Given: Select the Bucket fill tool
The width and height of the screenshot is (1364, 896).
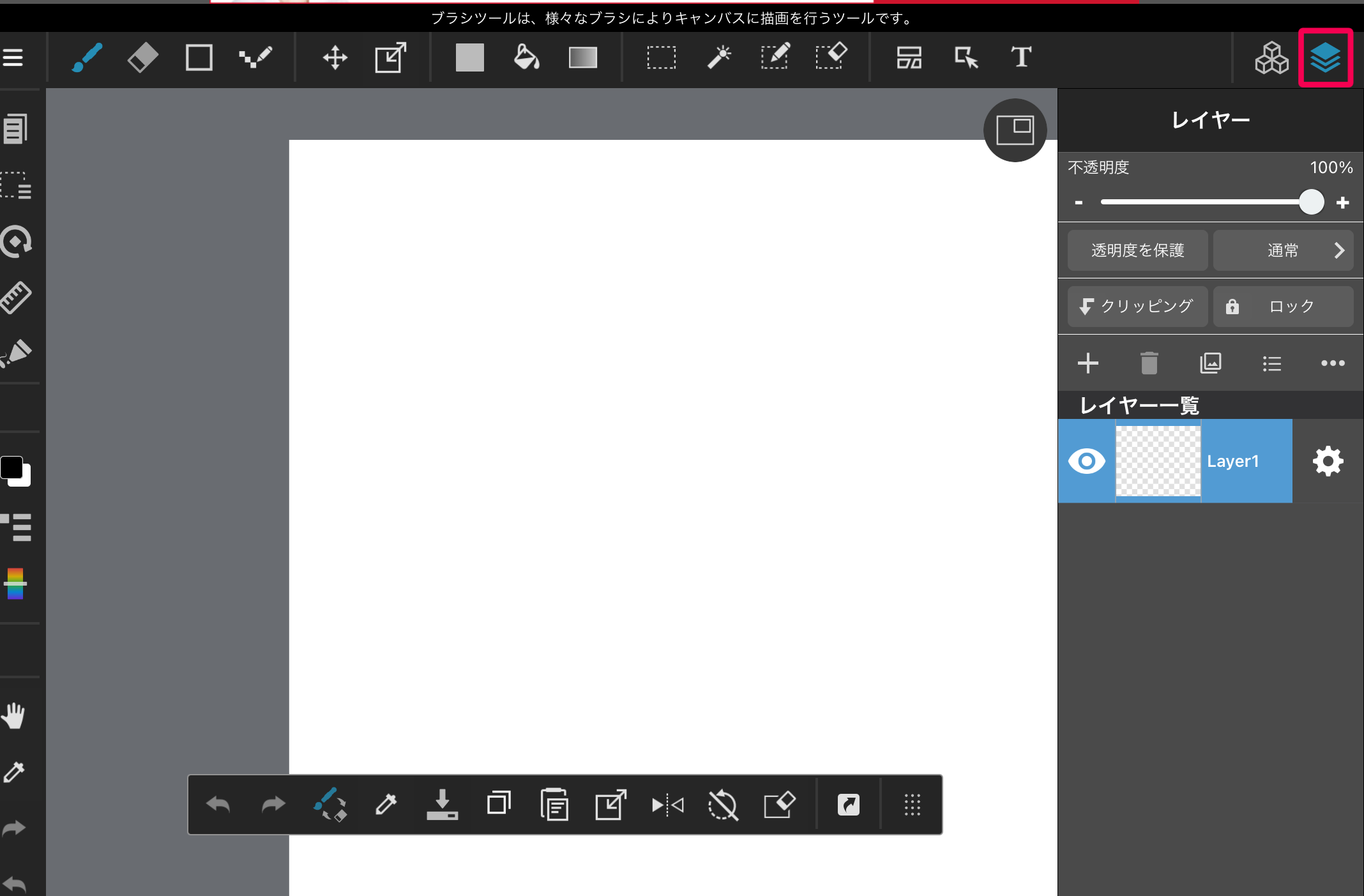Looking at the screenshot, I should coord(526,57).
